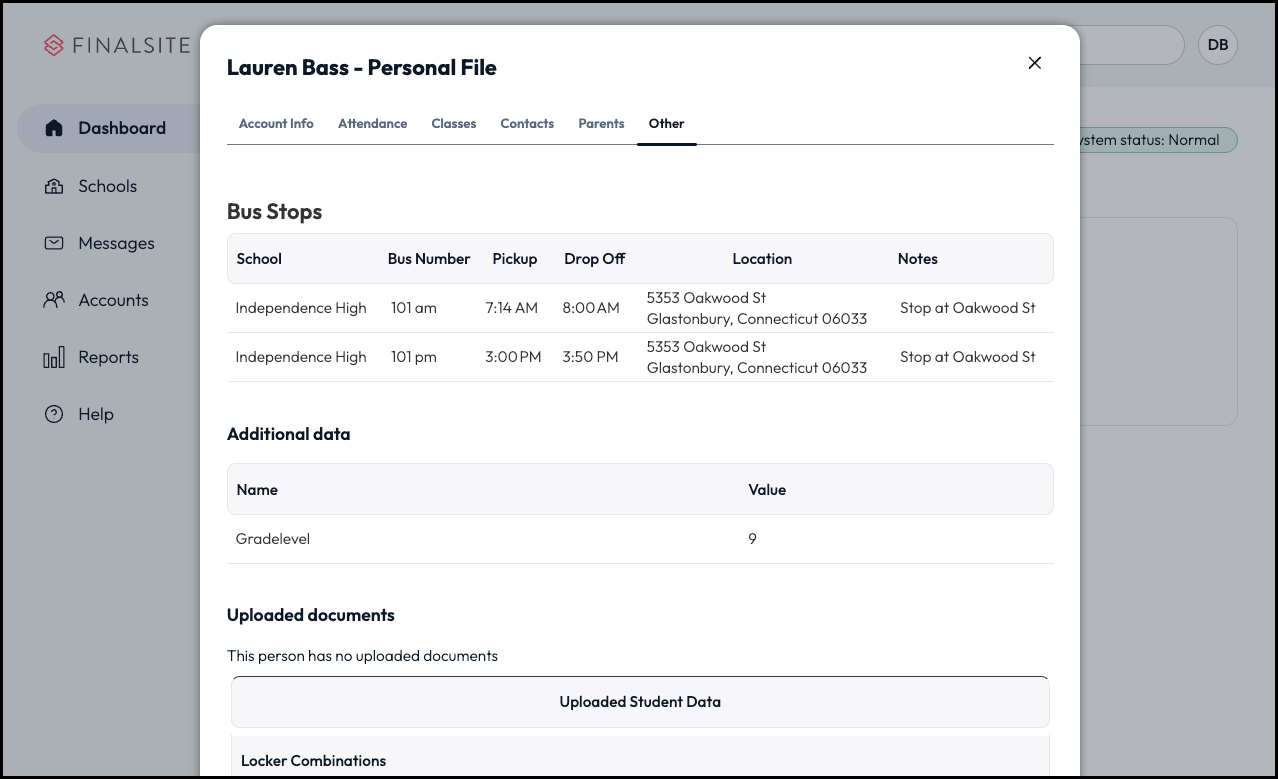This screenshot has width=1278, height=779.
Task: Click the 3:50 PM drop off time
Action: 590,357
